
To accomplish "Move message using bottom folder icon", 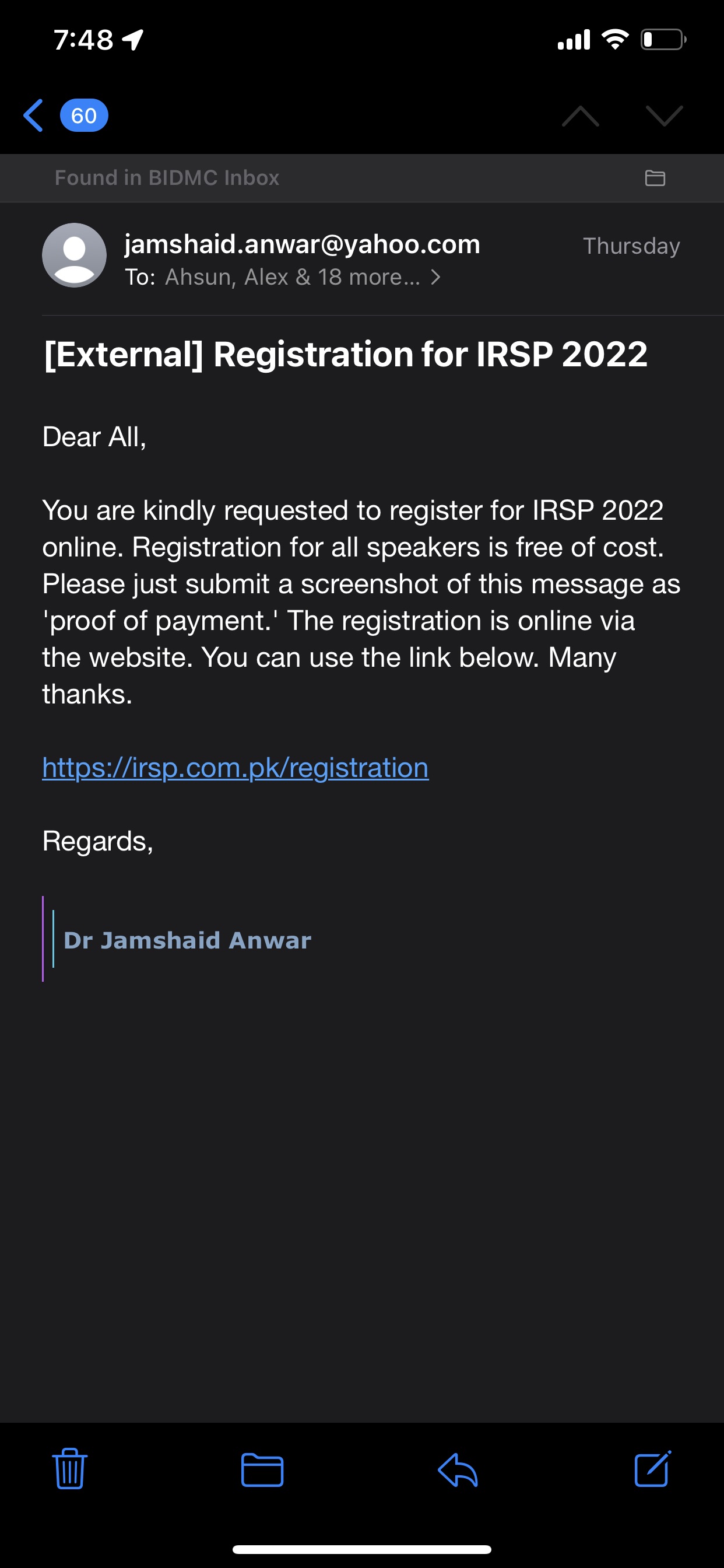I will pos(262,1470).
